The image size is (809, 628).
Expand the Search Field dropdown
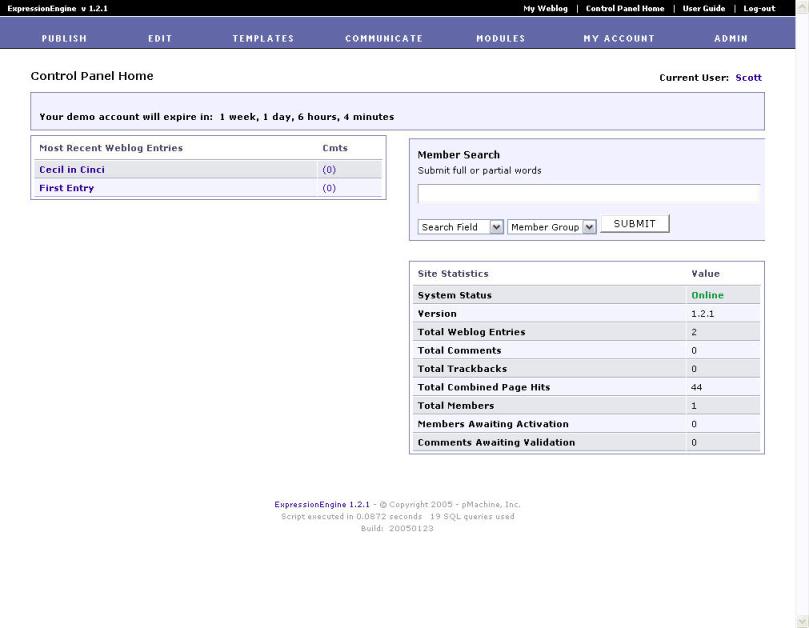point(461,227)
